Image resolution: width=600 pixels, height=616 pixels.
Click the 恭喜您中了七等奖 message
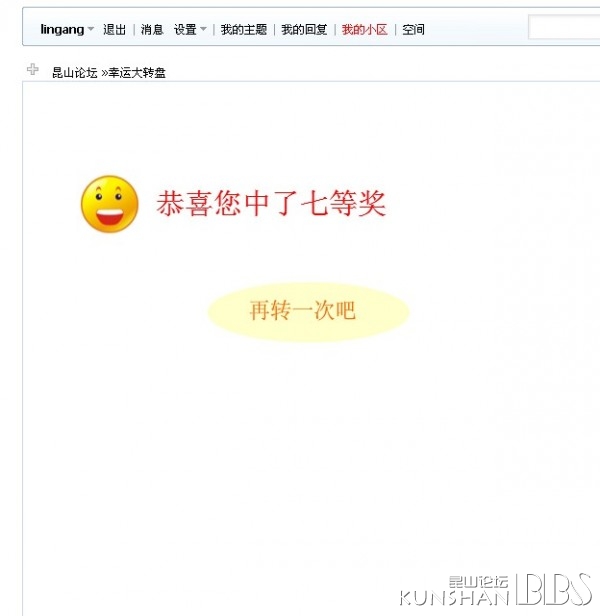click(271, 203)
